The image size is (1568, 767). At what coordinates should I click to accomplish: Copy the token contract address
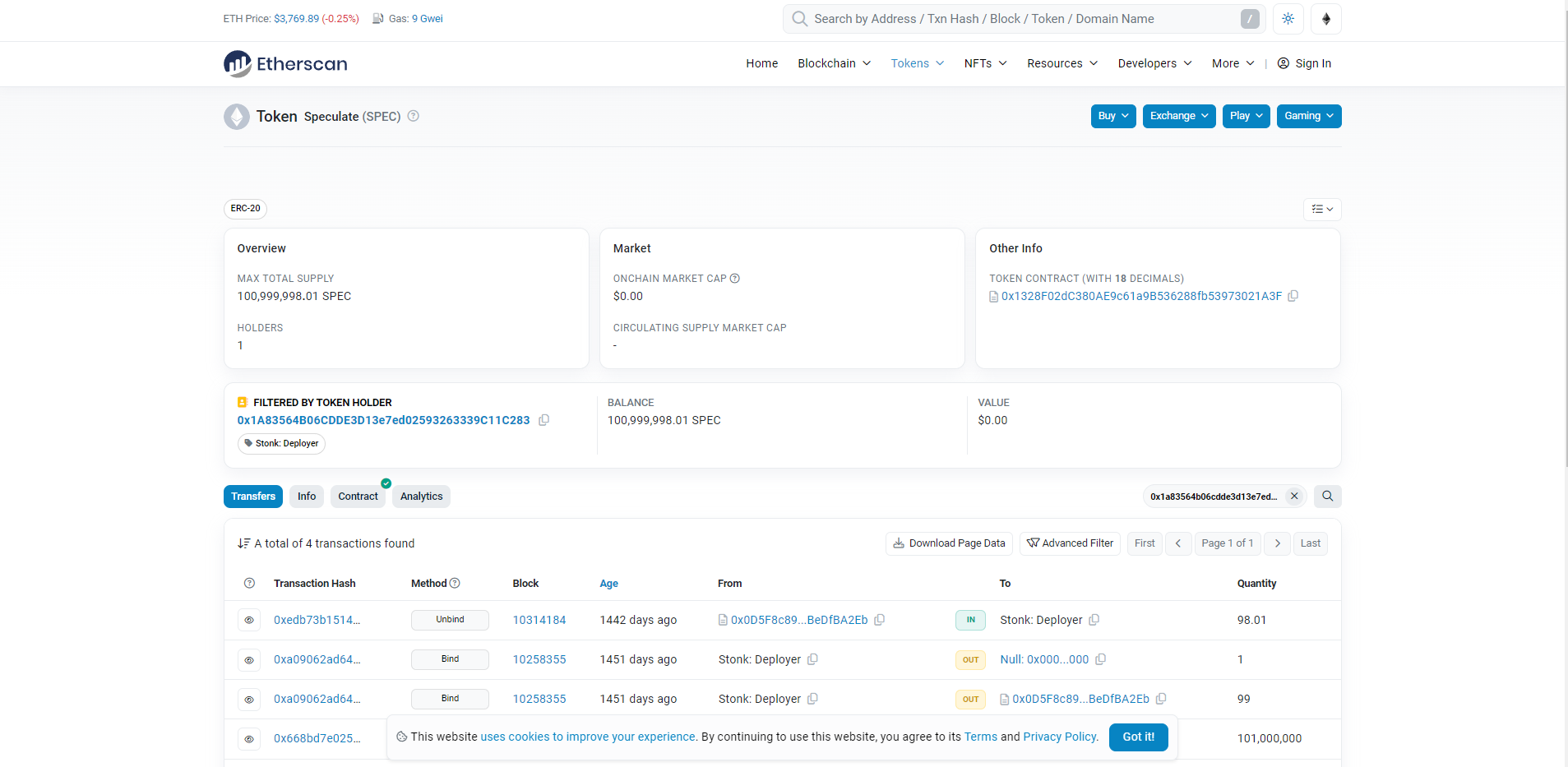[x=1293, y=296]
